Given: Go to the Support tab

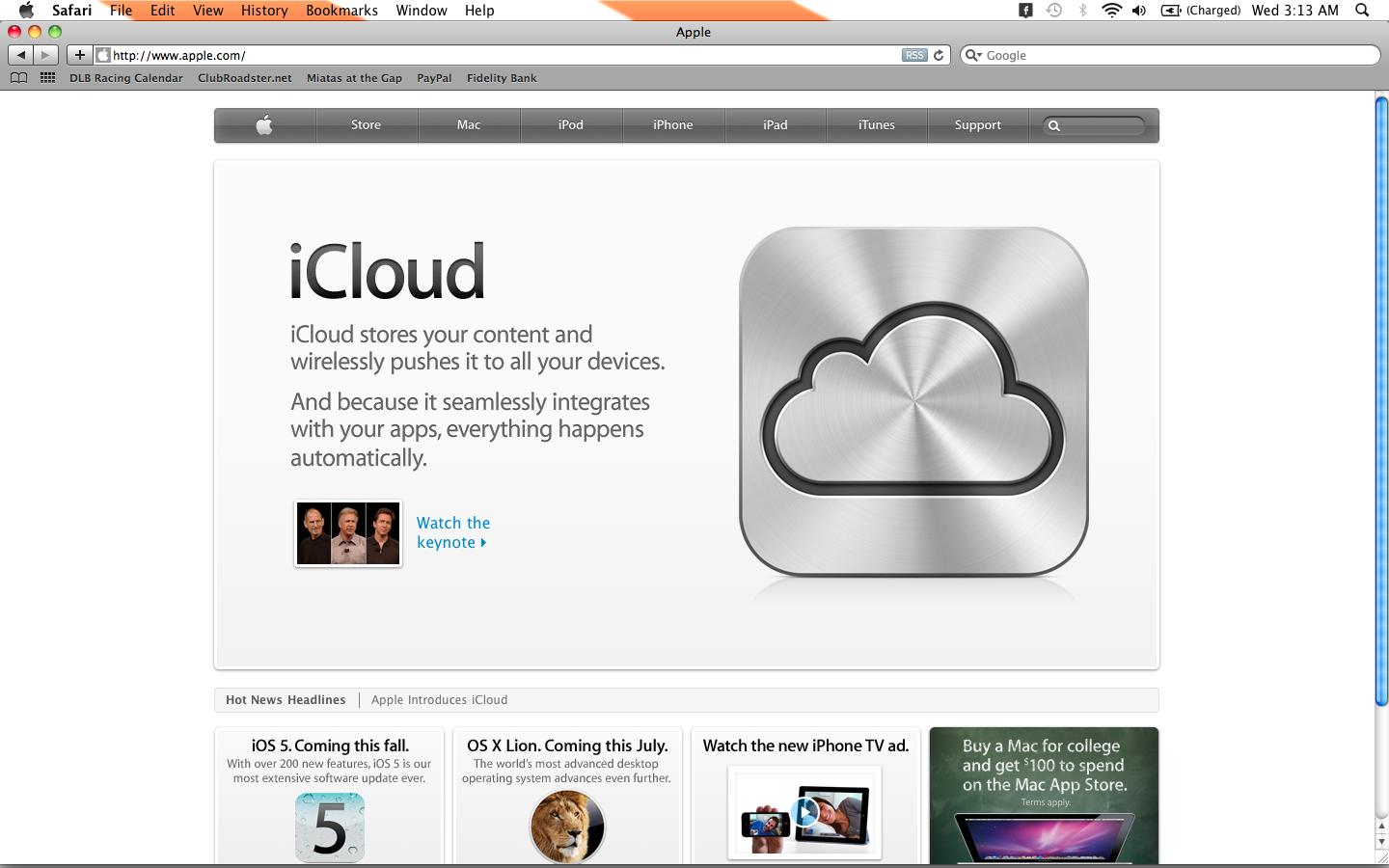Looking at the screenshot, I should (x=978, y=124).
